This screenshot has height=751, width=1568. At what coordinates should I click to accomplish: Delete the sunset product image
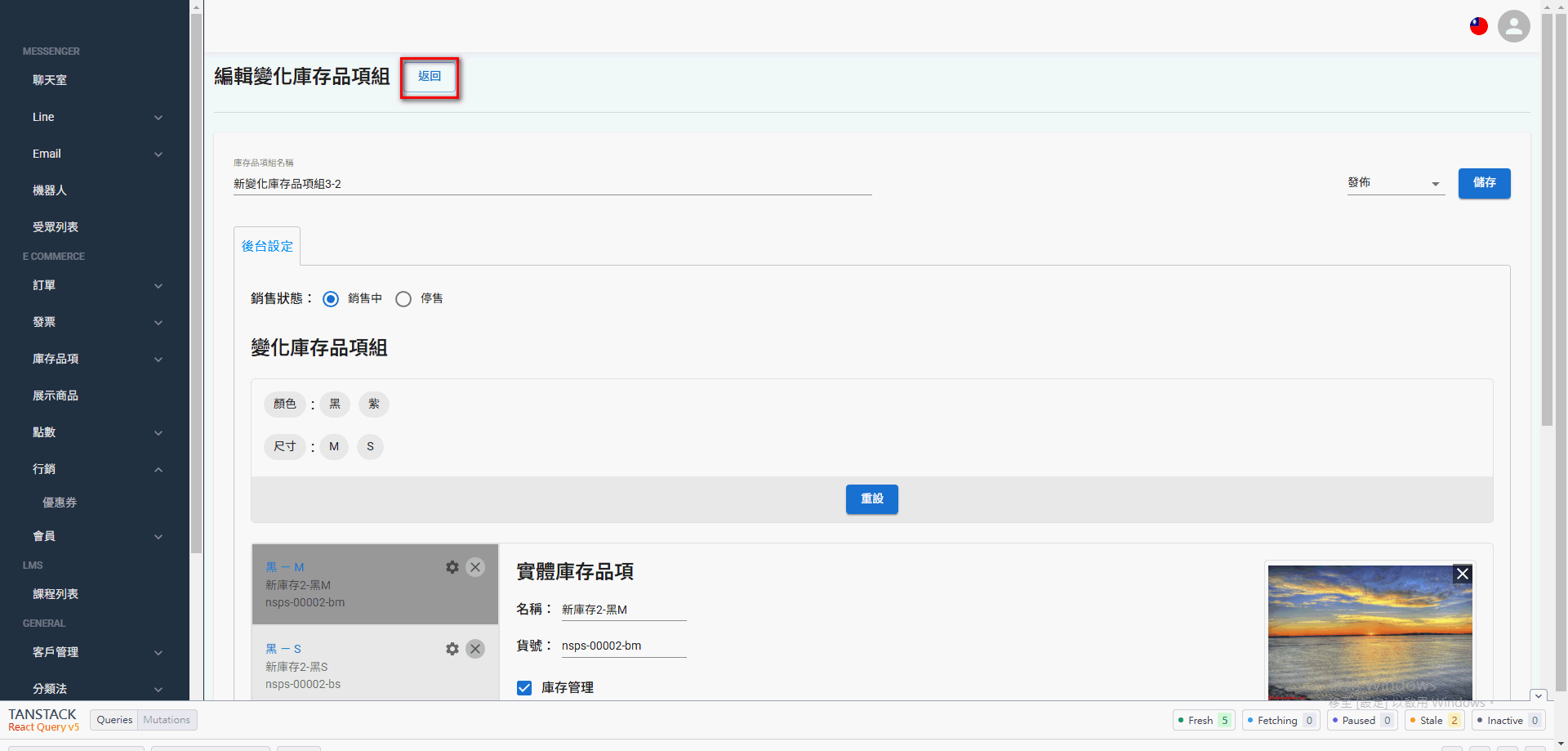[x=1463, y=574]
